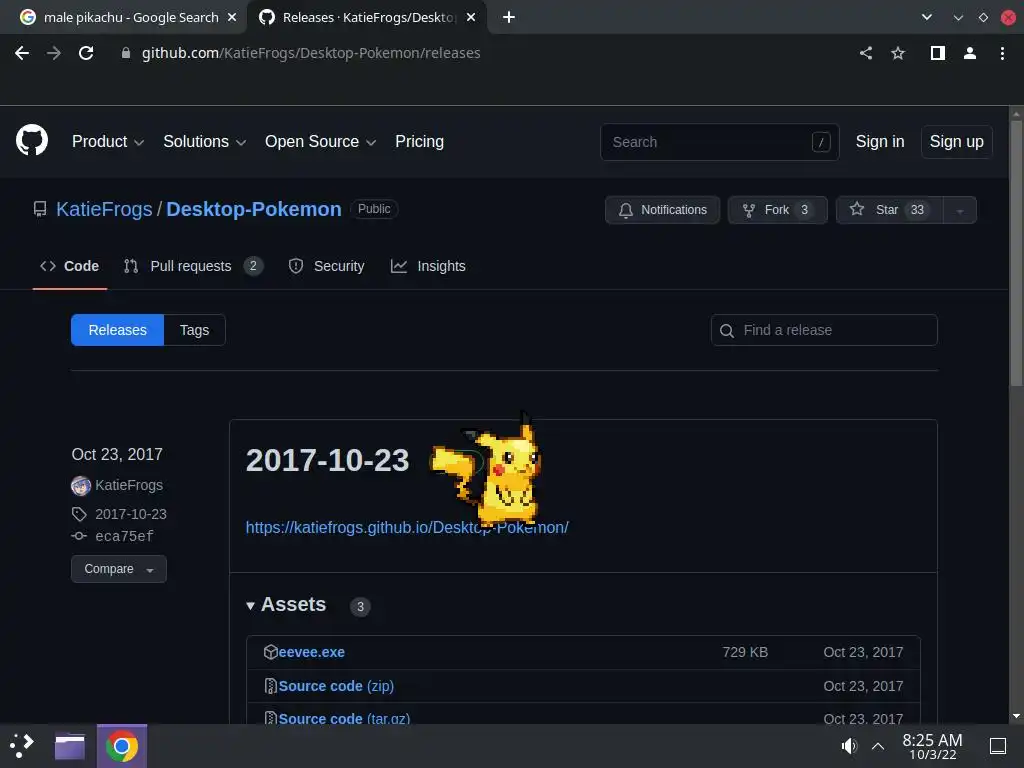Click Sign in
The height and width of the screenshot is (768, 1024).
[x=880, y=142]
